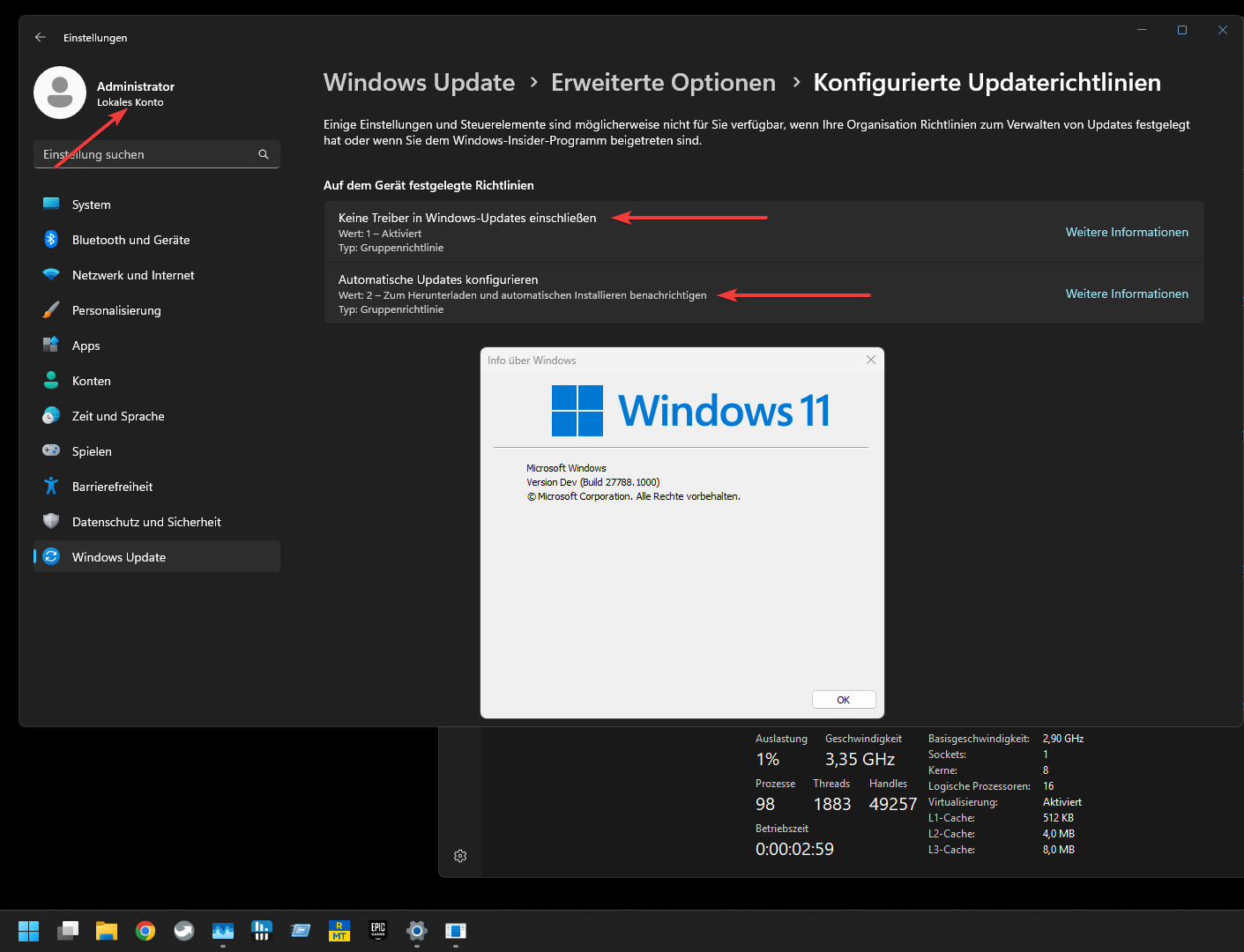
Task: Click the blue window Run taskbar icon
Action: click(301, 931)
